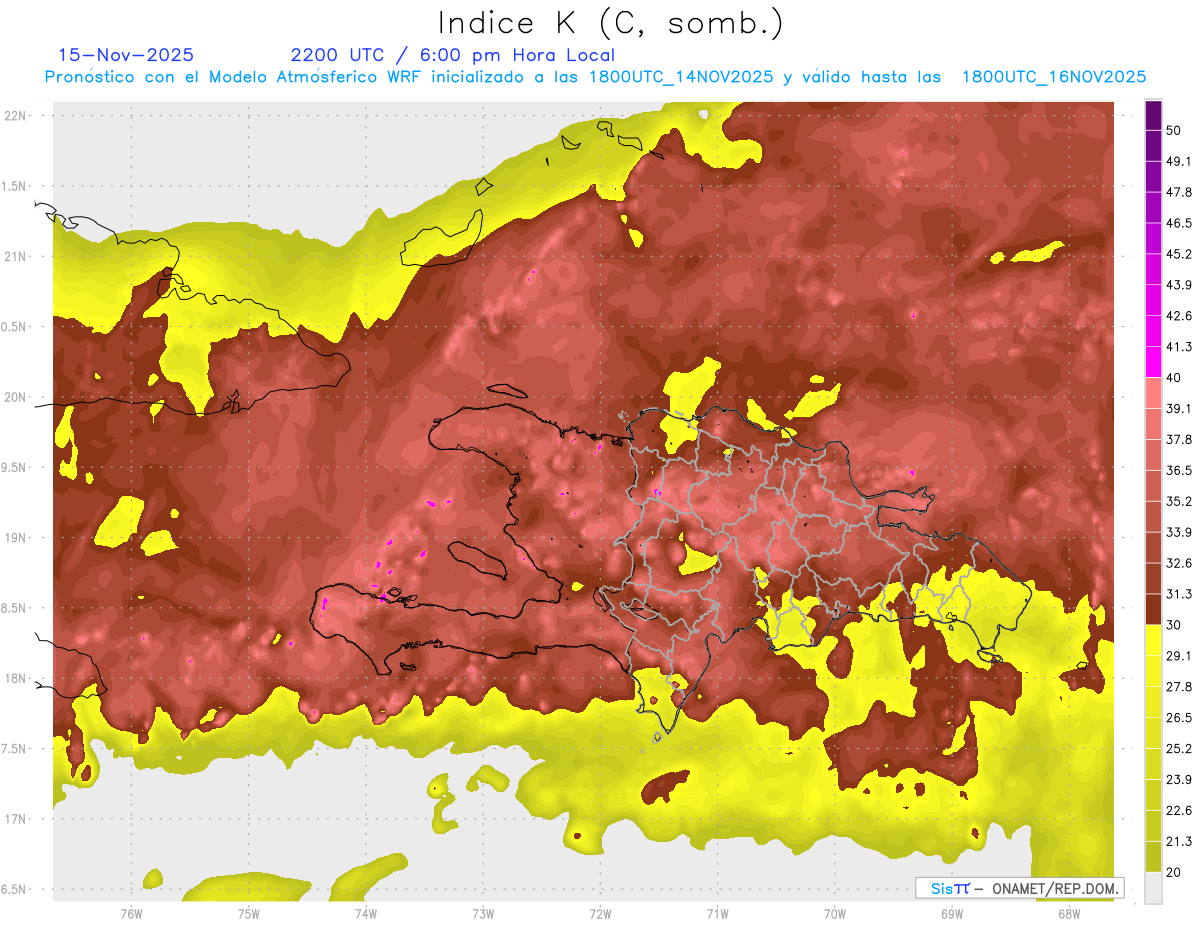Click the valid-until time '1800UTC_16NOV2025'
The width and height of the screenshot is (1200, 927).
1053,77
